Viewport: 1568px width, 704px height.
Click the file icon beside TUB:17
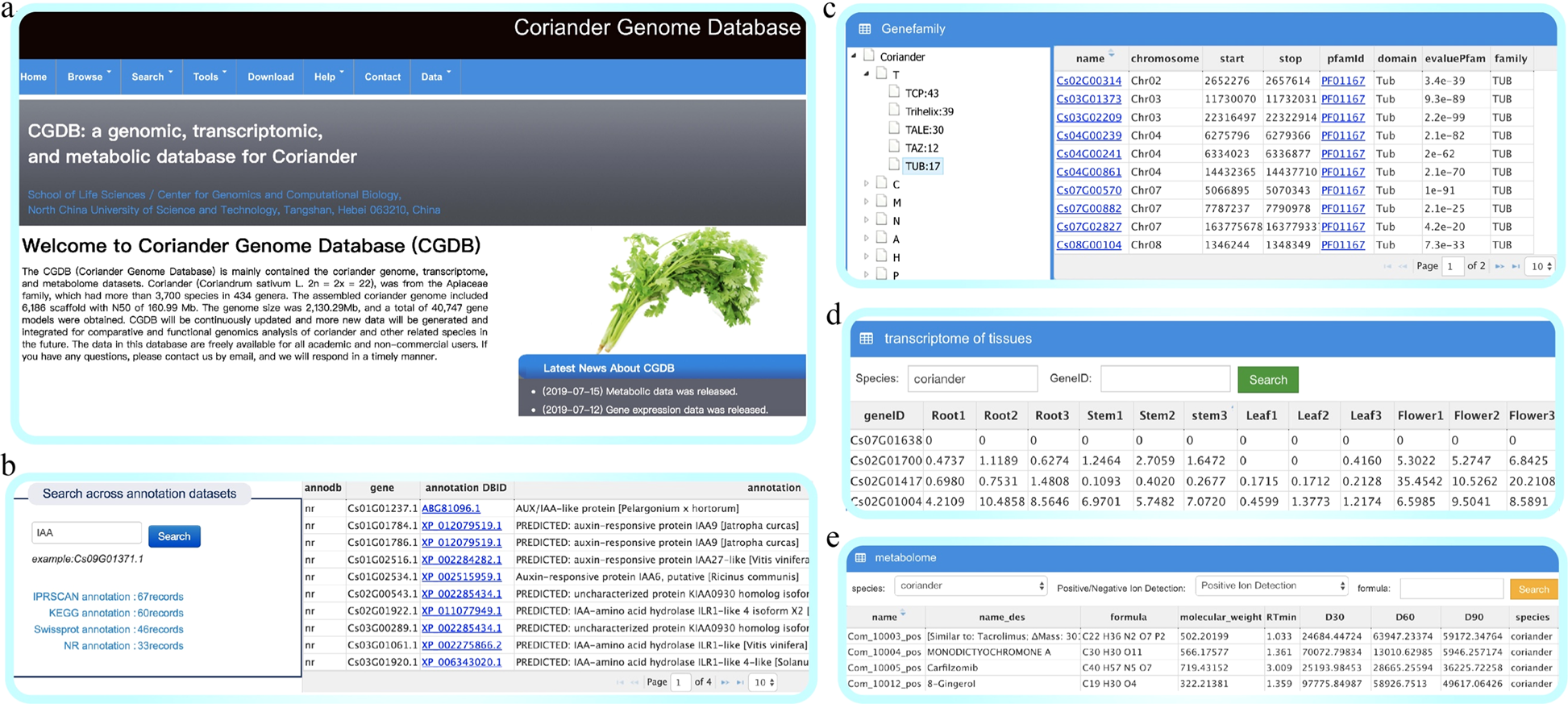point(894,165)
